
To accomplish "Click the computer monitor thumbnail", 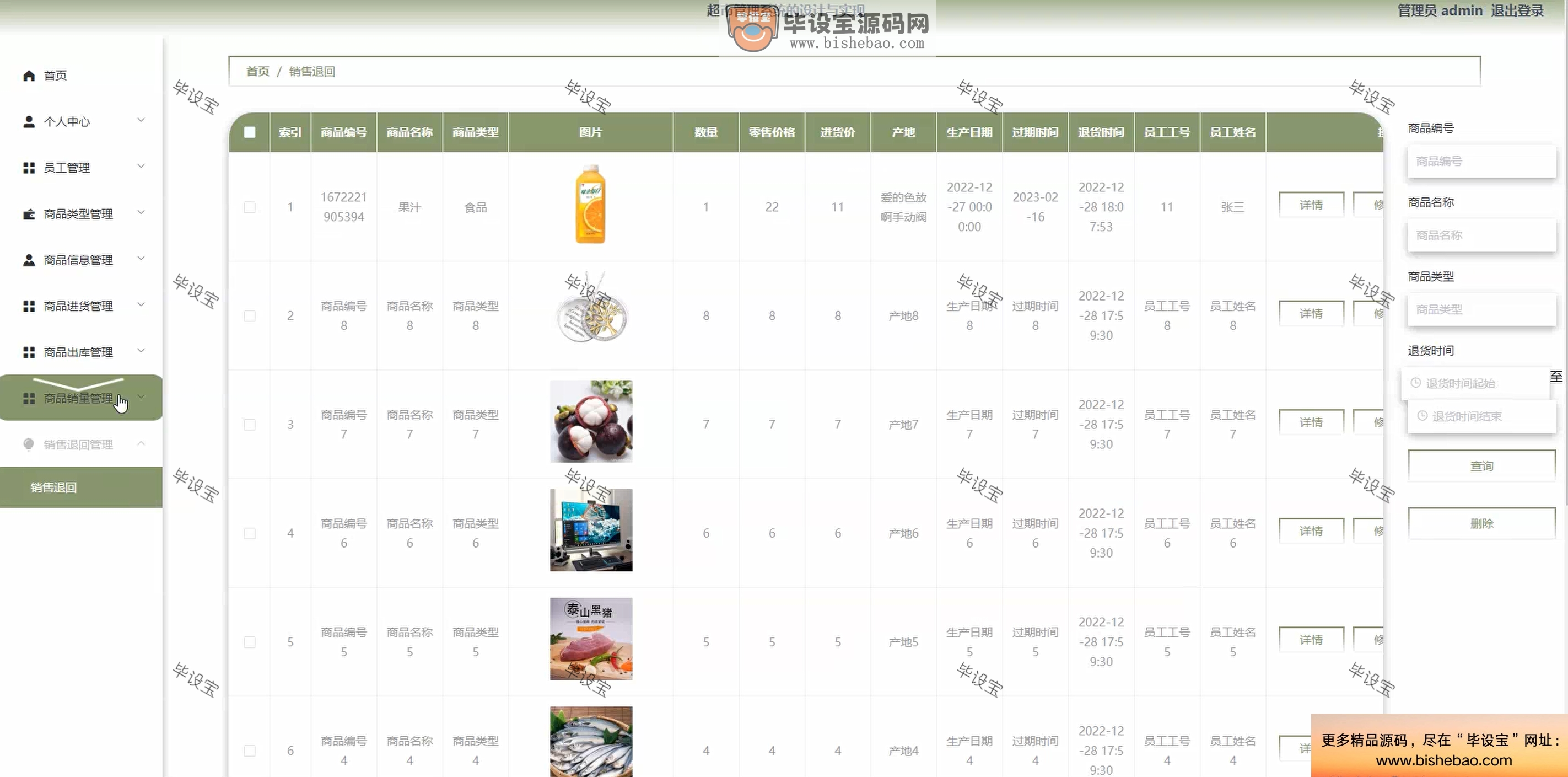I will tap(591, 530).
